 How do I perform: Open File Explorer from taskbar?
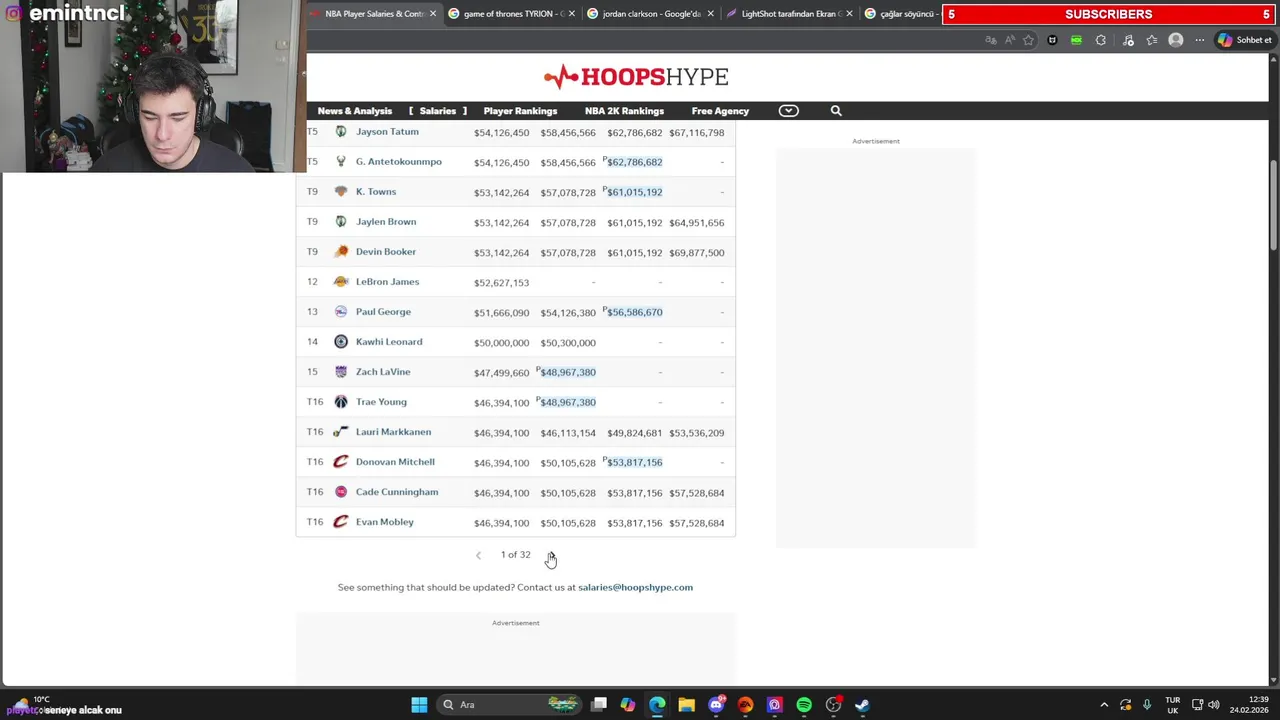pos(686,705)
